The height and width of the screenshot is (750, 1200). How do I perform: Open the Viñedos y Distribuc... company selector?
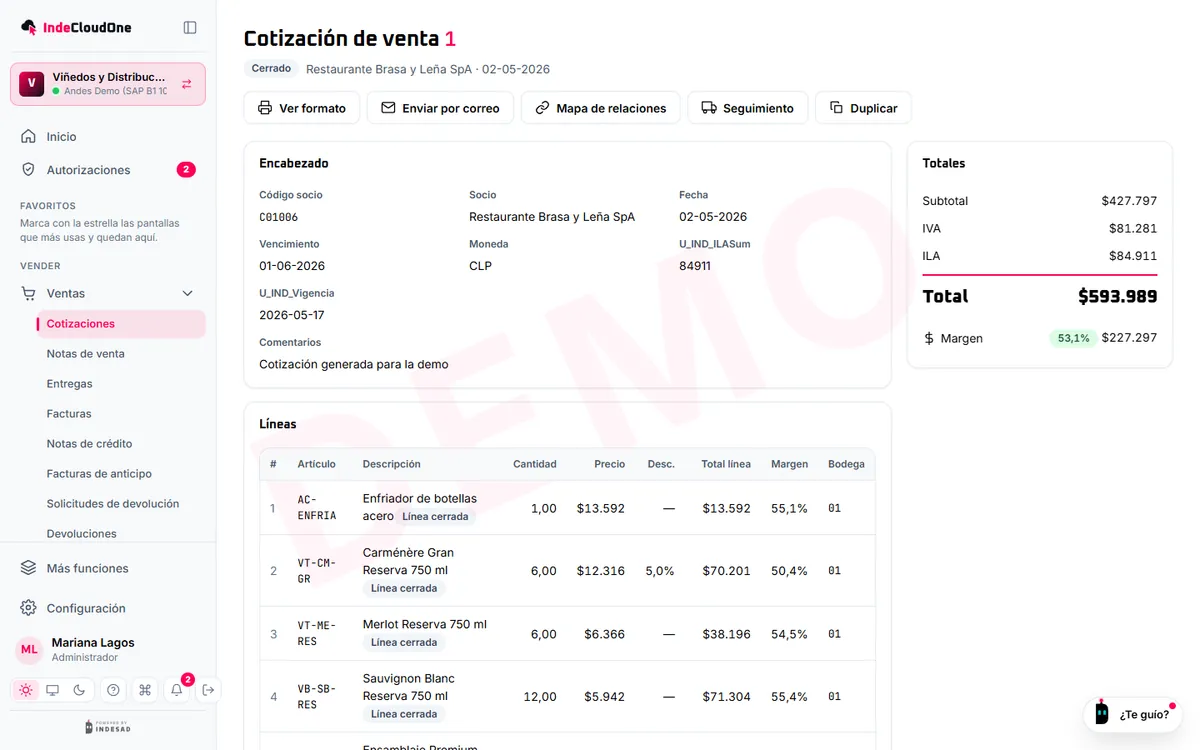tap(108, 84)
